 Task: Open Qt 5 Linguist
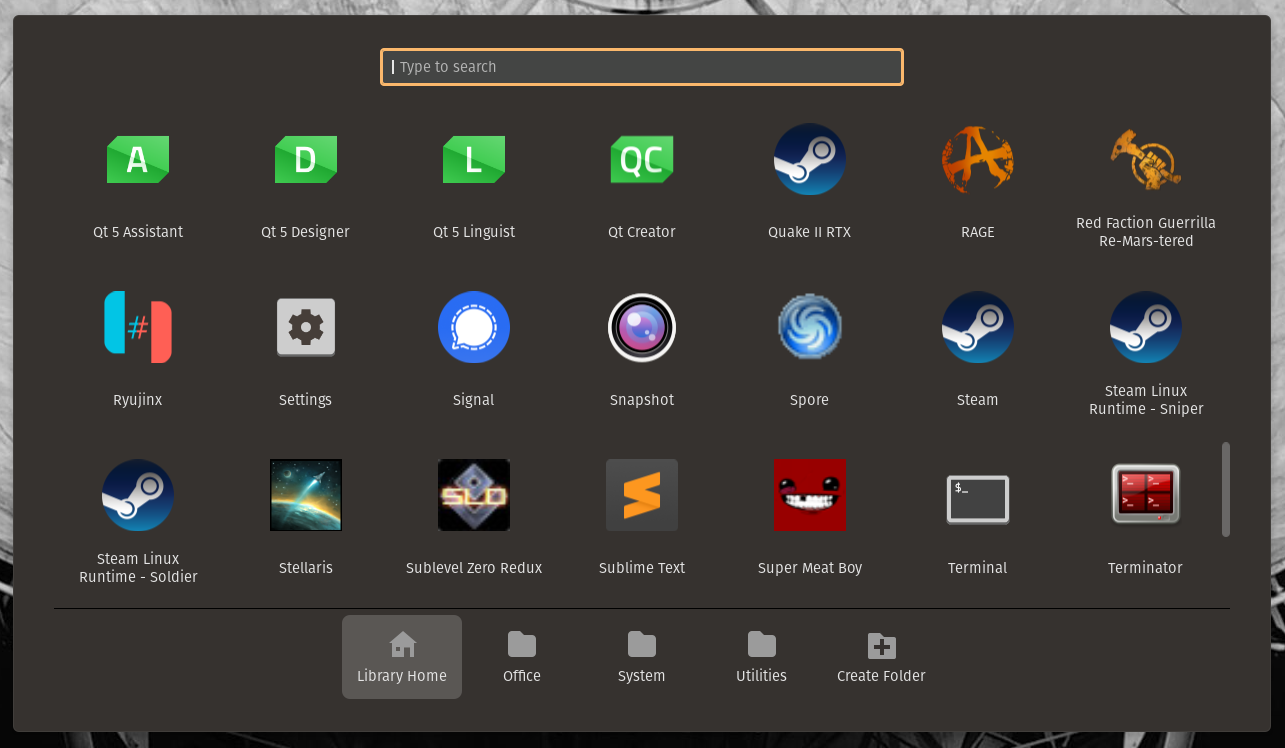pos(474,160)
